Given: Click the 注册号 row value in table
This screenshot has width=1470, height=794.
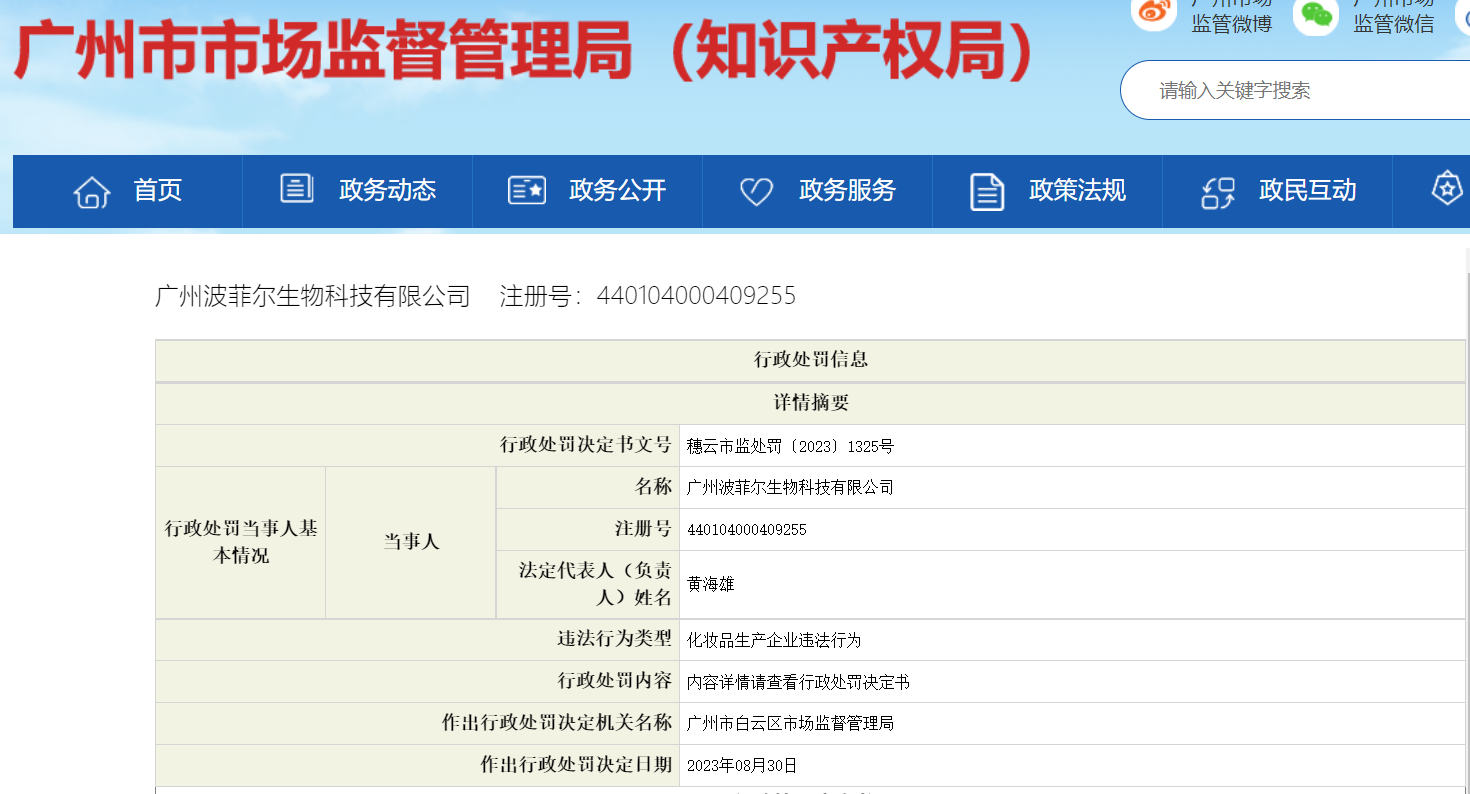Looking at the screenshot, I should click(x=747, y=530).
